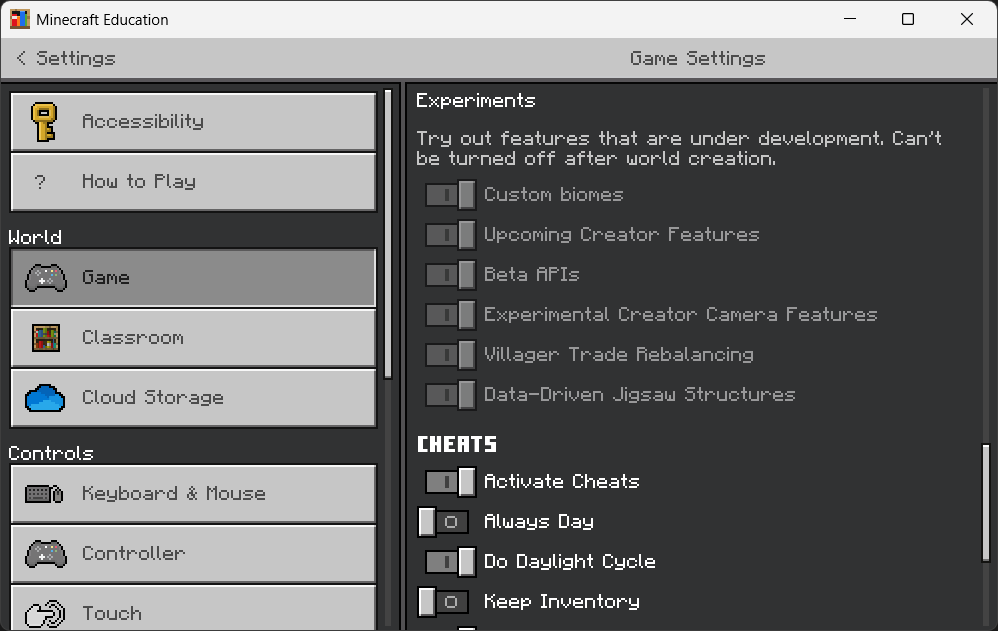Click the Game Settings title text
The width and height of the screenshot is (998, 631).
698,59
